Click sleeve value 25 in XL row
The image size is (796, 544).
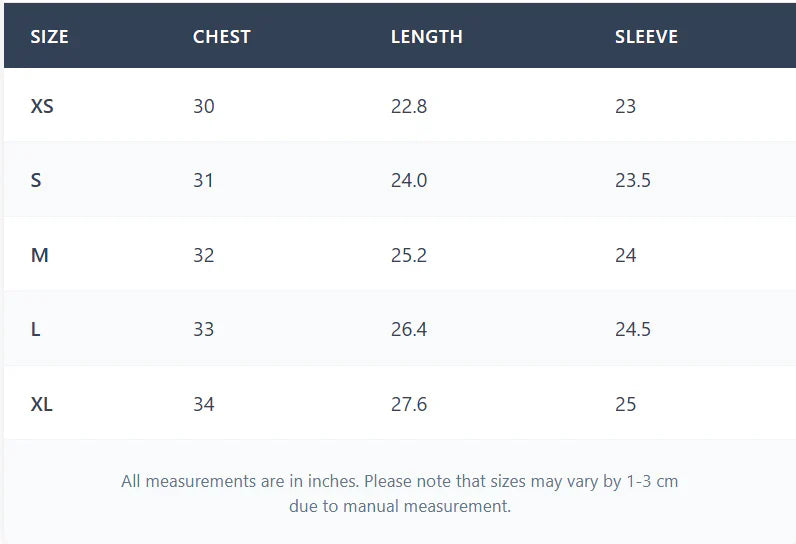coord(625,404)
